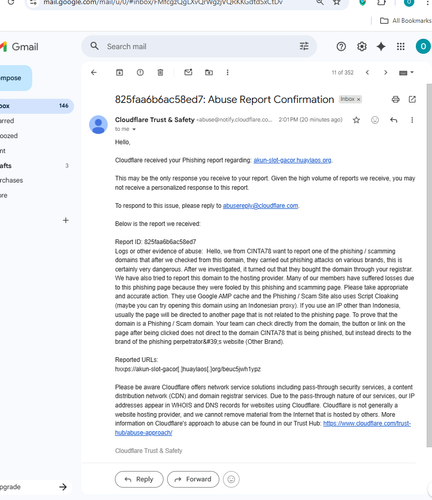This screenshot has width=432, height=500.
Task: Archive this email
Action: pos(119,72)
